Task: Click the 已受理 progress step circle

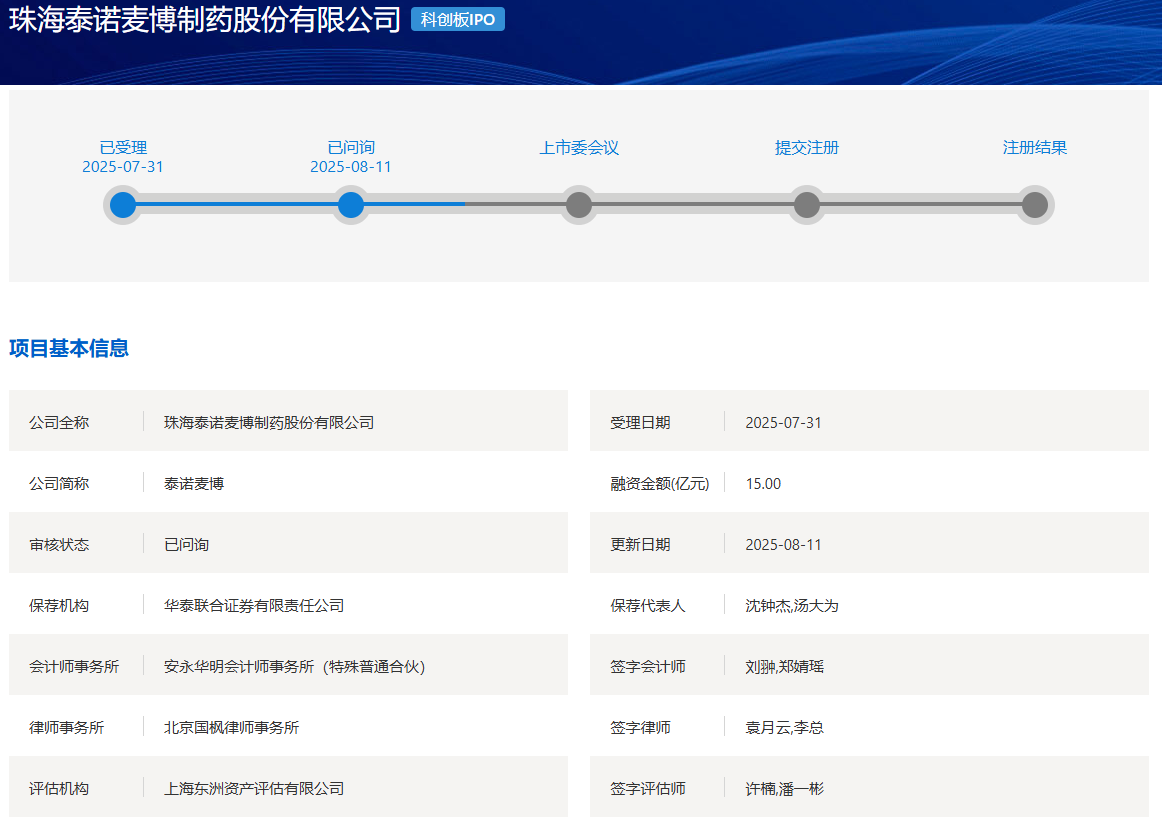Action: click(123, 205)
